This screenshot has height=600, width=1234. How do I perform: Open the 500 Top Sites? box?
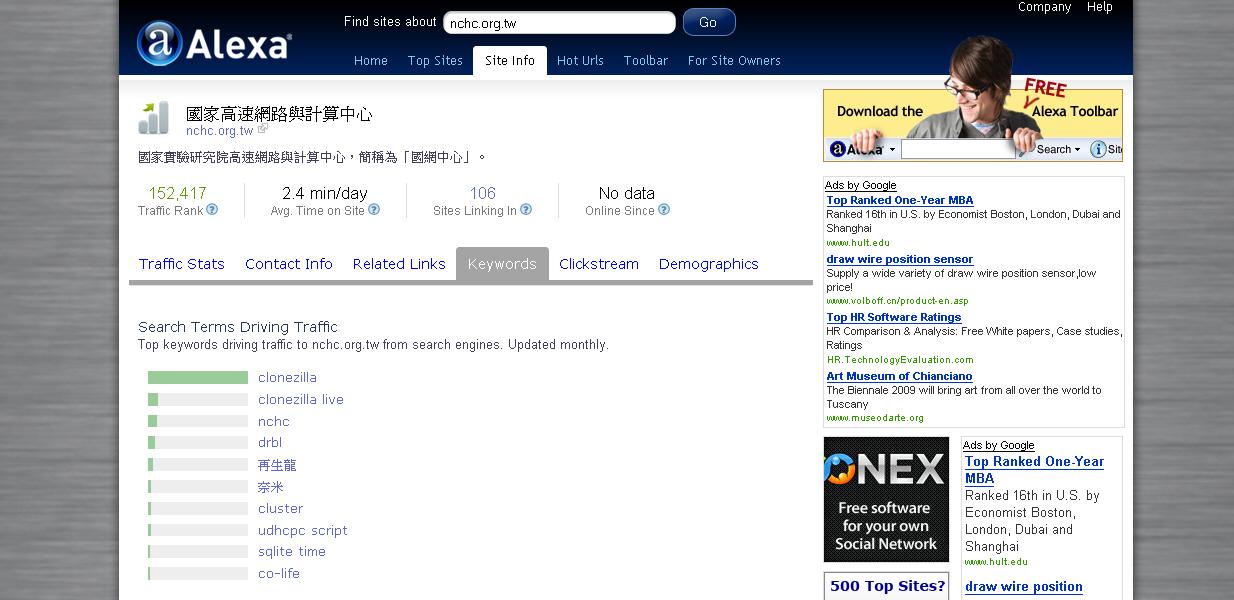click(x=887, y=586)
